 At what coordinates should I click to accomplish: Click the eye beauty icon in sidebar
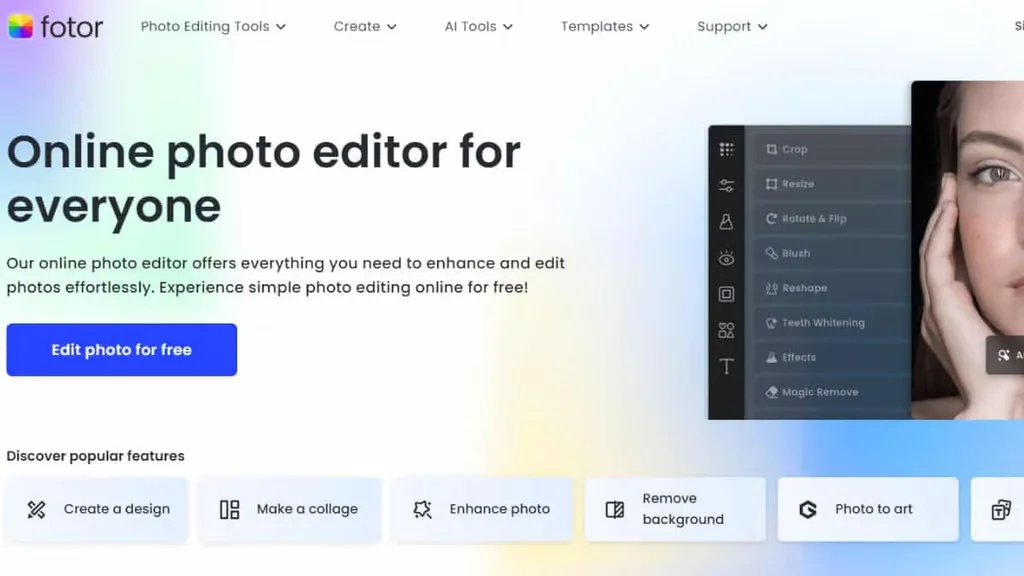point(727,258)
